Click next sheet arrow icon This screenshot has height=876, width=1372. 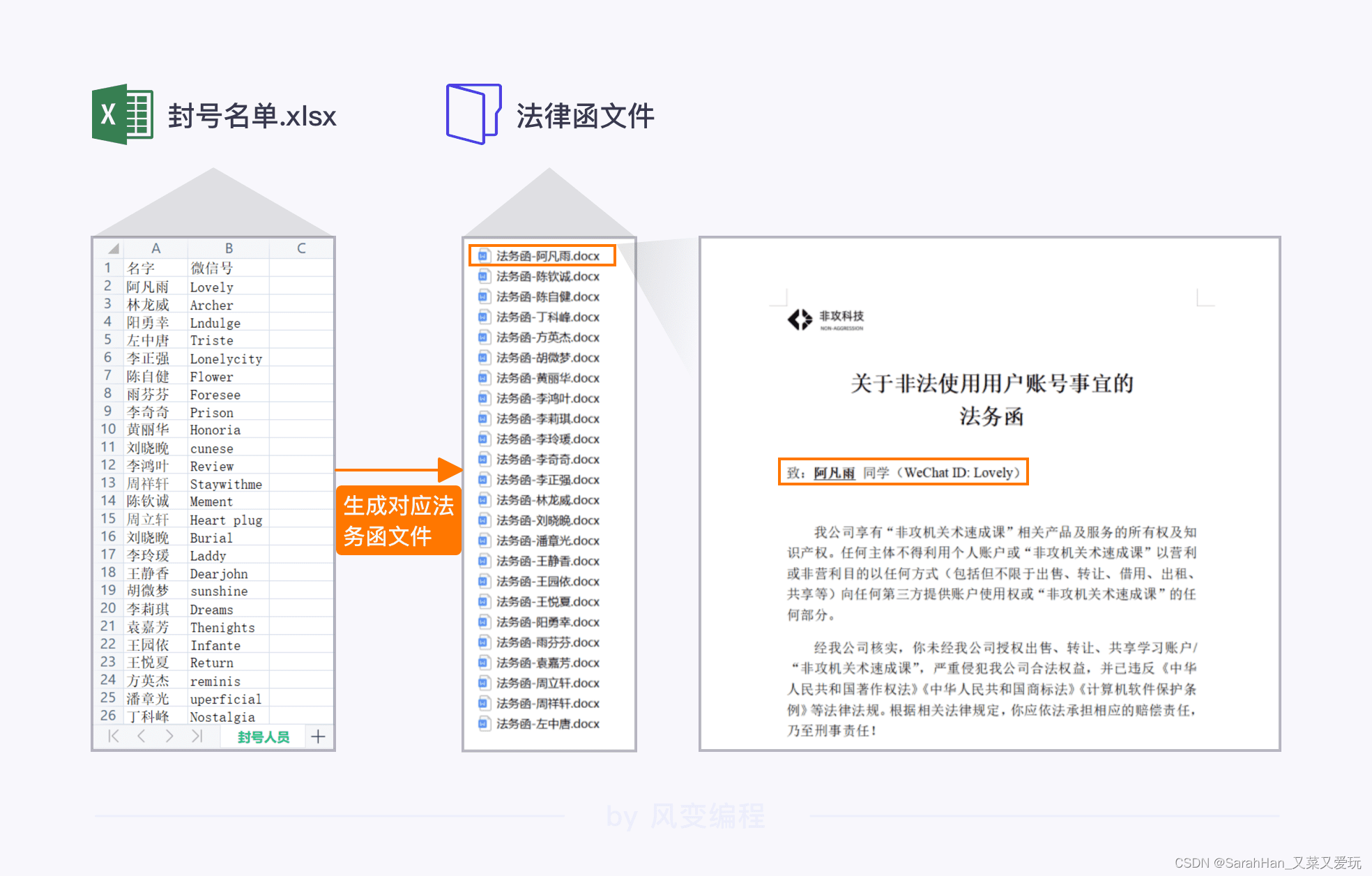coord(169,737)
